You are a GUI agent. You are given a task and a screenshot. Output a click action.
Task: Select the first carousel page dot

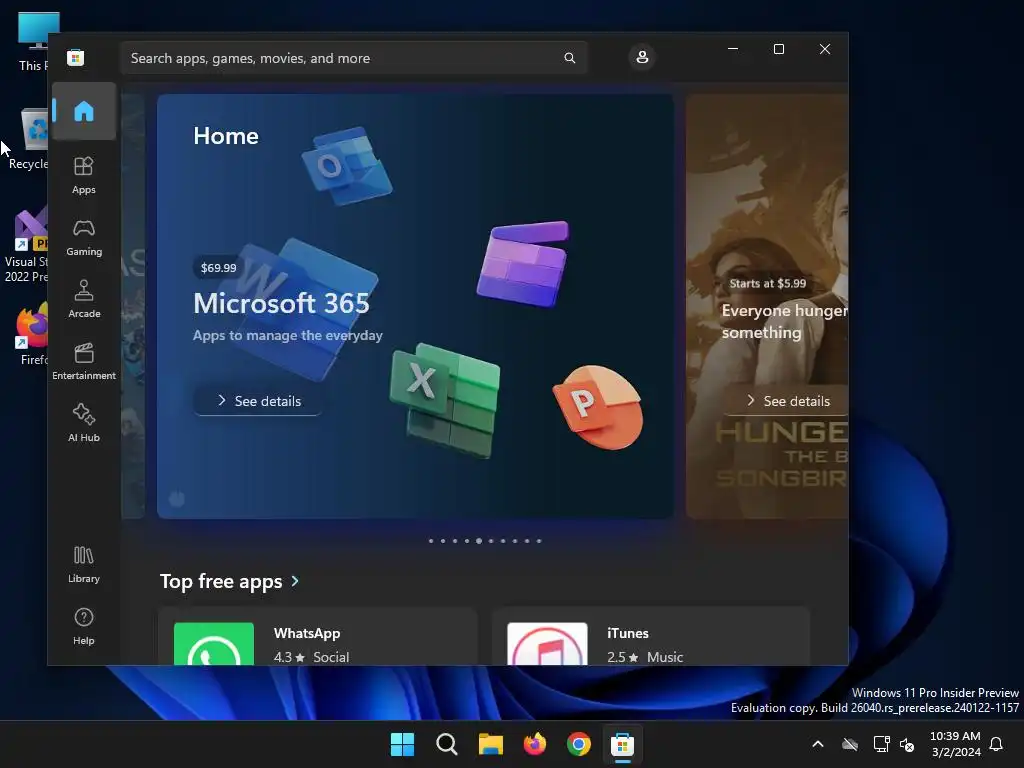coord(431,541)
